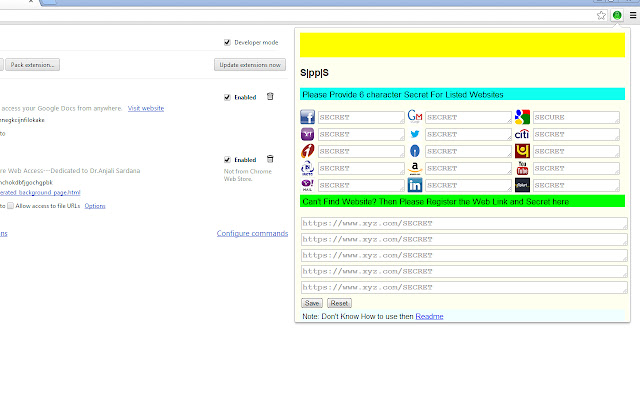
Task: Click the Google icon beside the SECURE field
Action: coord(522,117)
